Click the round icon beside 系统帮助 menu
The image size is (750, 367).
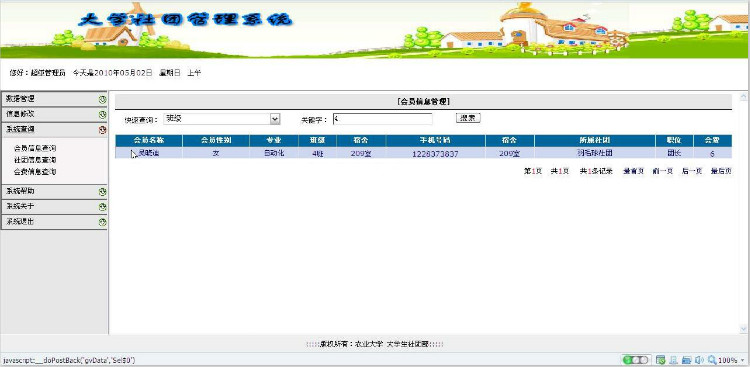[102, 192]
